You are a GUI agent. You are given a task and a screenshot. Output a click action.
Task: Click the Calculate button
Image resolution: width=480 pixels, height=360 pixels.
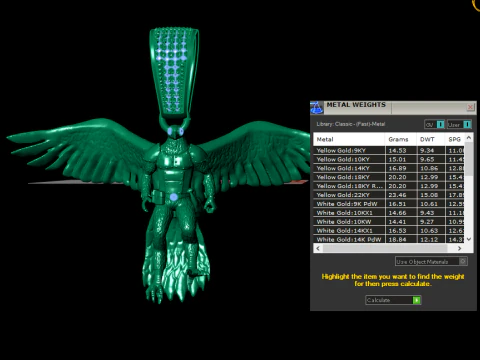click(x=393, y=300)
